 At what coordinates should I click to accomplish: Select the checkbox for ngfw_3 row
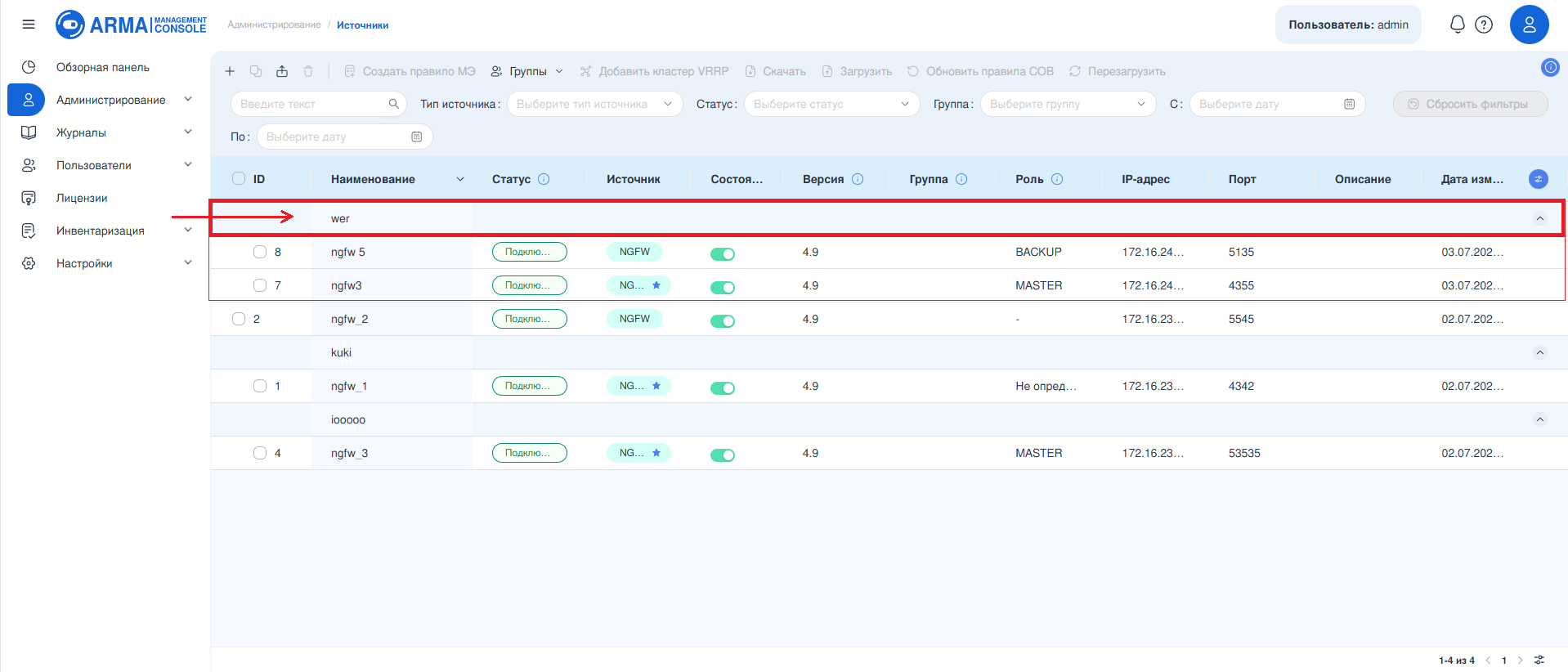point(260,453)
